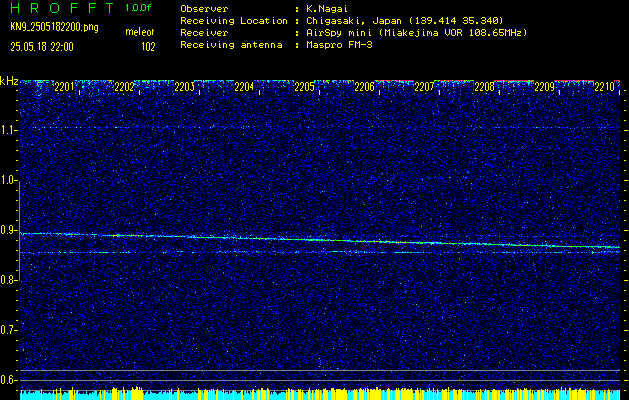The height and width of the screenshot is (400, 629).
Task: Click the Receiver label
Action: [204, 32]
